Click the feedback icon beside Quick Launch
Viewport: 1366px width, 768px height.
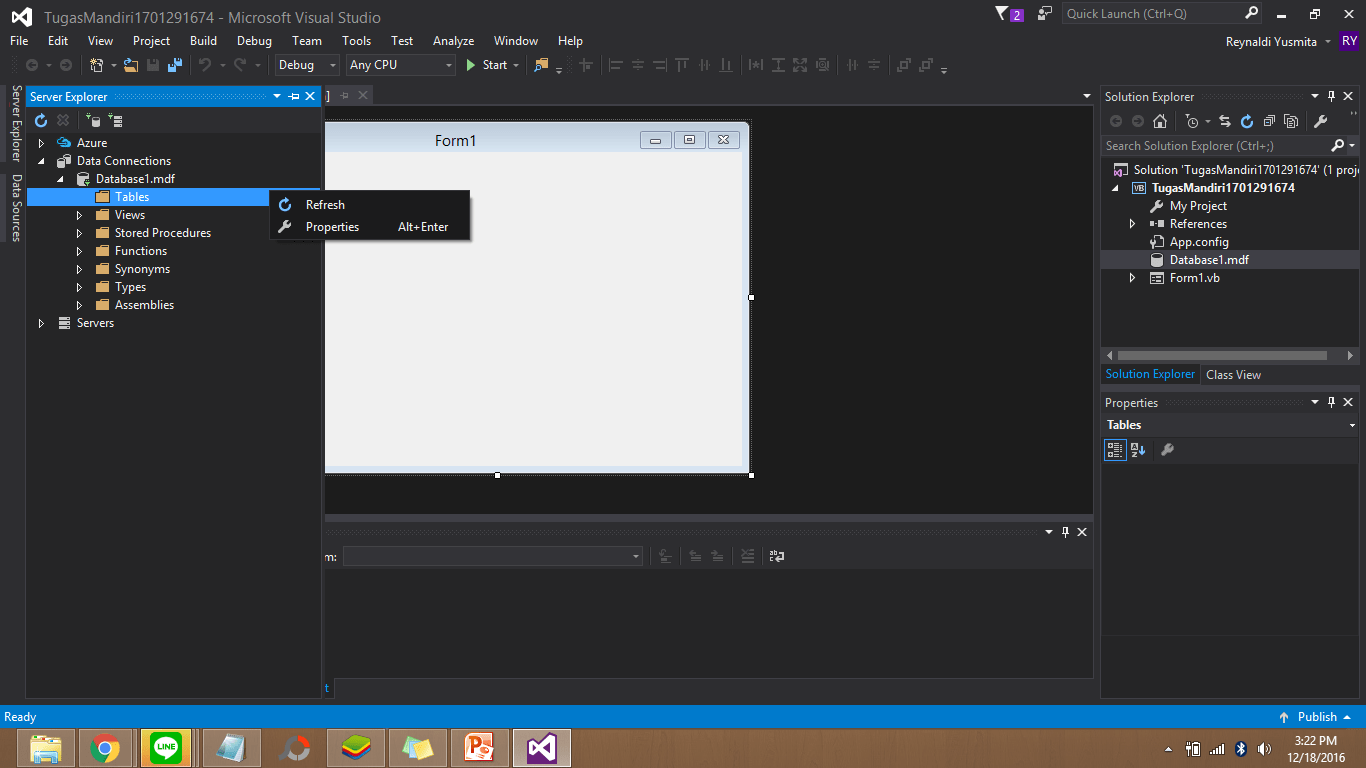[x=1045, y=13]
